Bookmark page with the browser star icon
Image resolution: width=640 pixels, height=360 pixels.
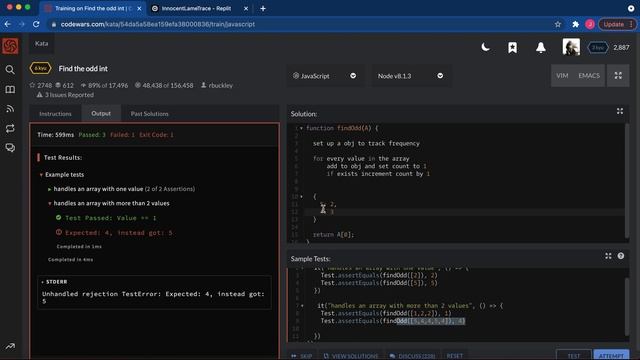[x=558, y=24]
